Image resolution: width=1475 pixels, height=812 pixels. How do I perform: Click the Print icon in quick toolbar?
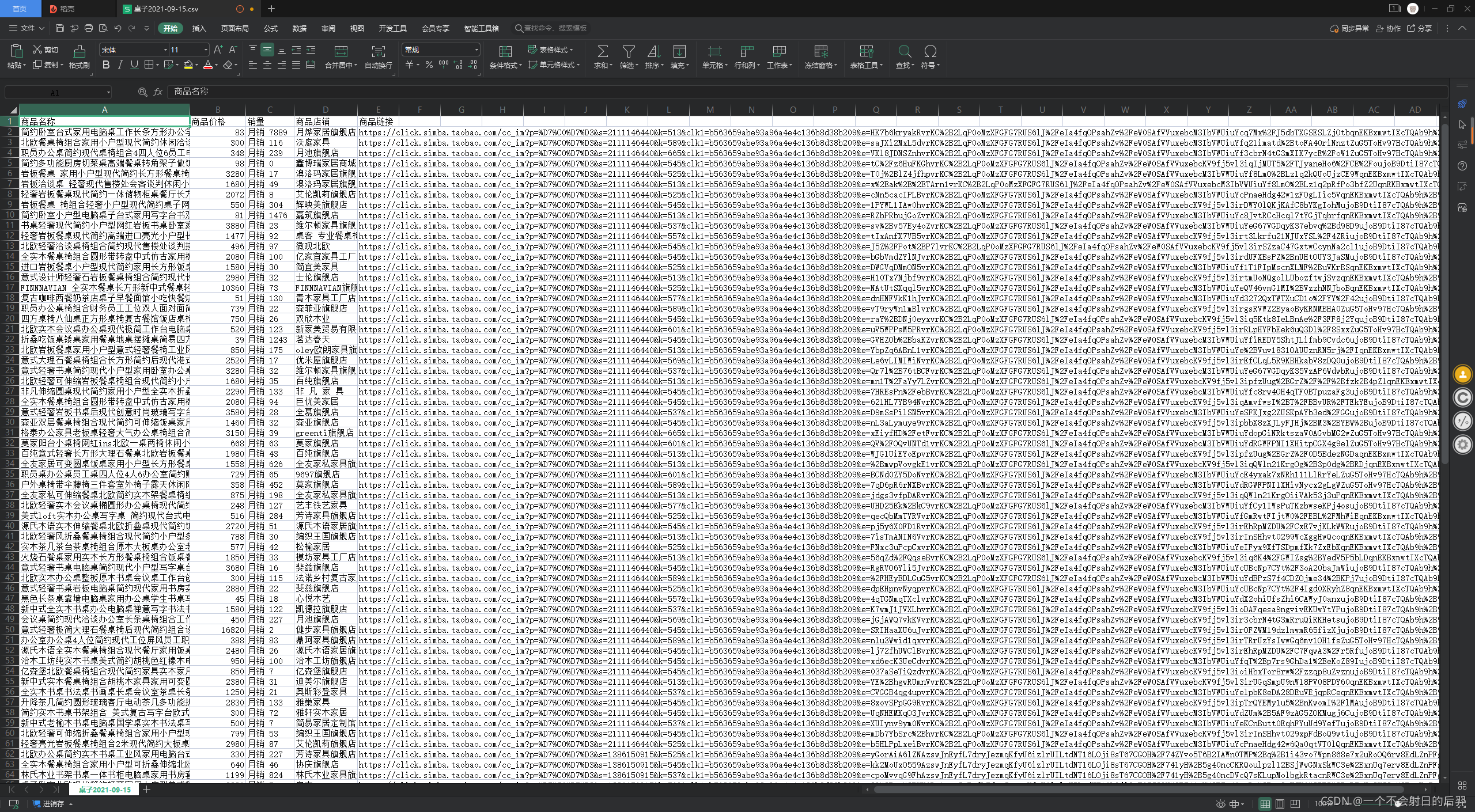(x=88, y=28)
